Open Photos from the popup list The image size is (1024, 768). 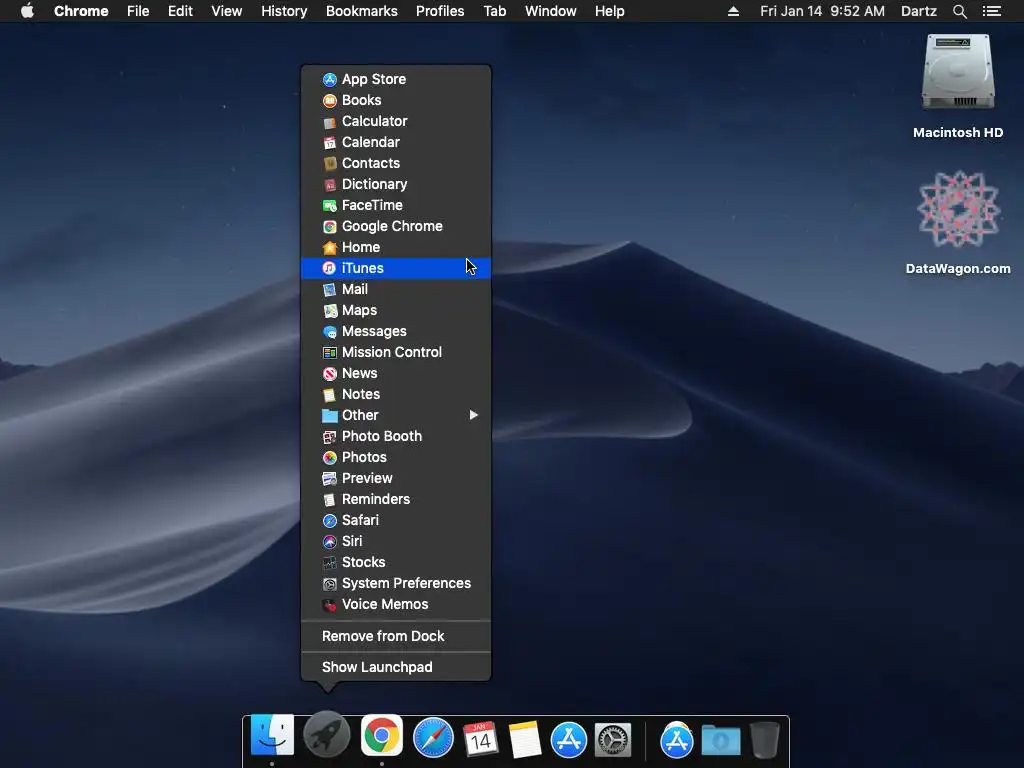pyautogui.click(x=396, y=457)
